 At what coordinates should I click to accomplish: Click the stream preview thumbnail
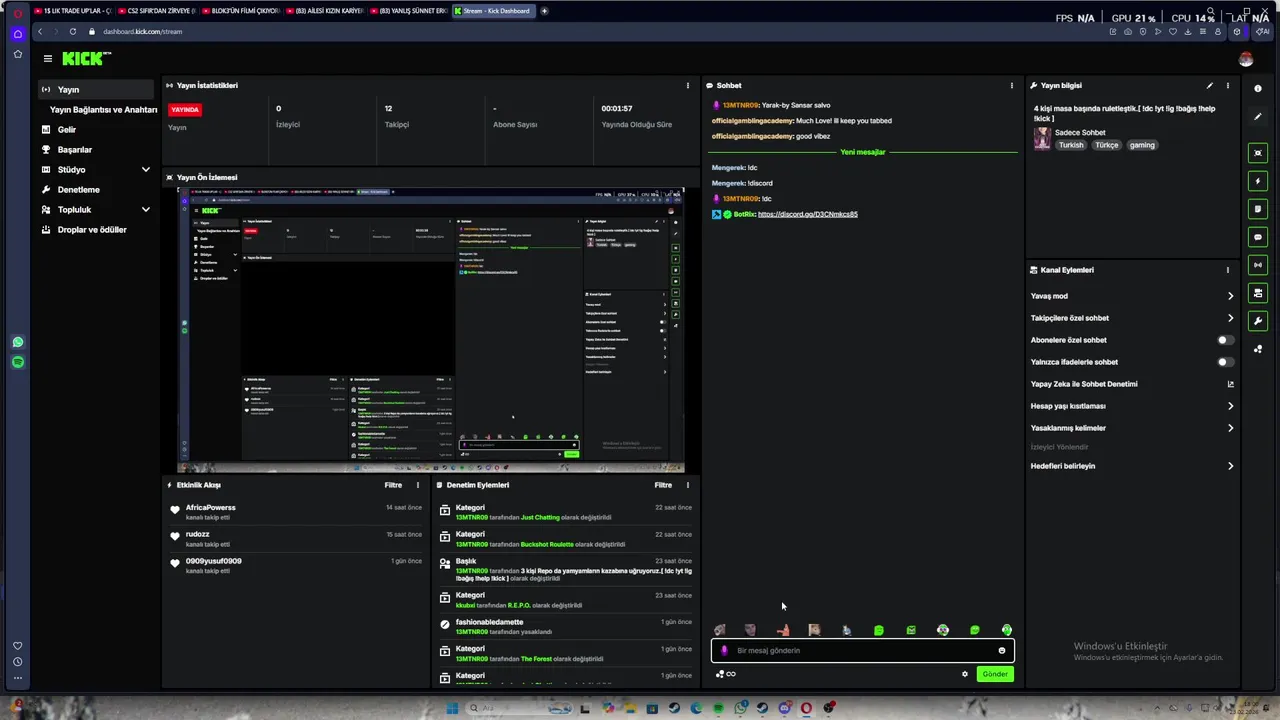coord(431,329)
